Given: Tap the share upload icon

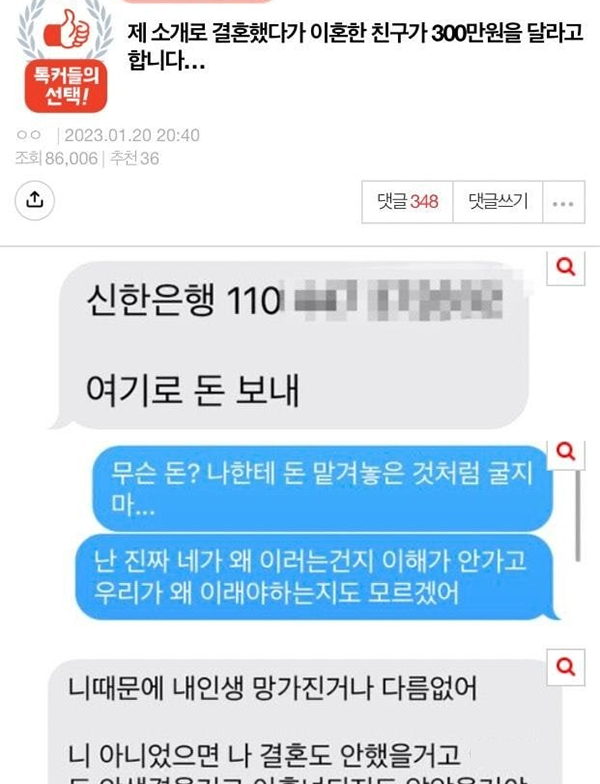Looking at the screenshot, I should click(34, 200).
